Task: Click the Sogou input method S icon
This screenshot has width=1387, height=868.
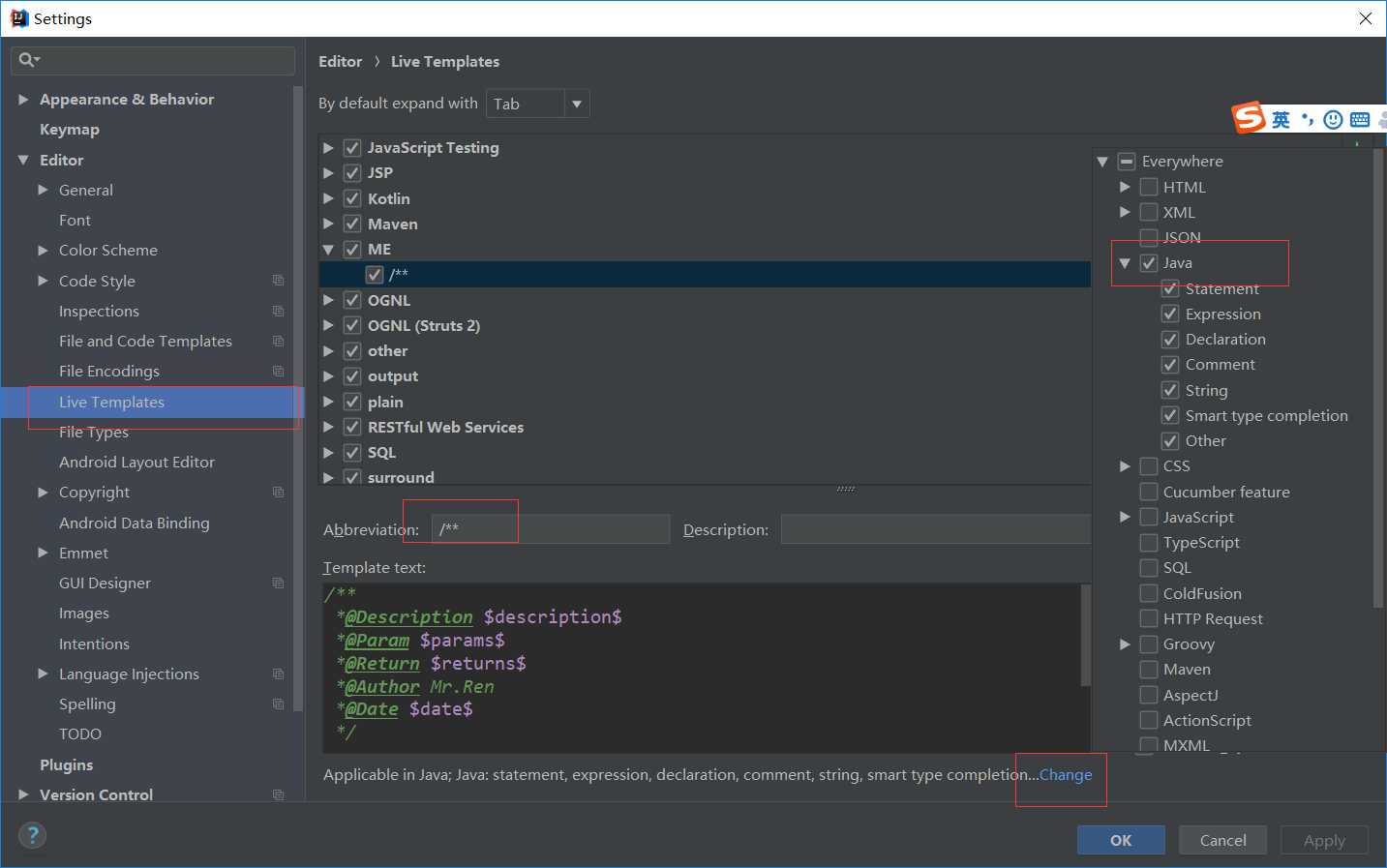Action: point(1249,118)
